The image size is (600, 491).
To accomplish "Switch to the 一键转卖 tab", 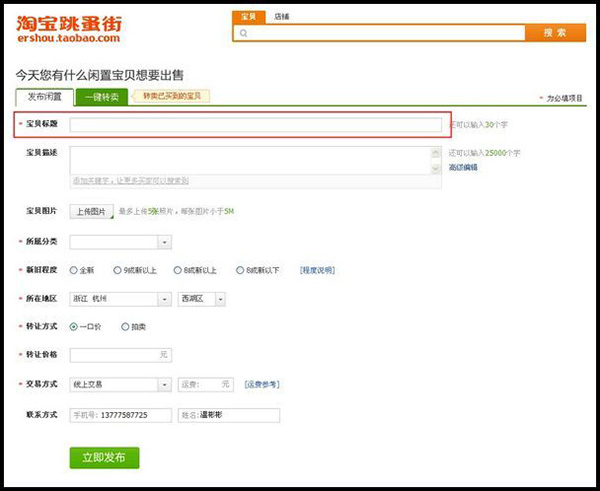I will 102,97.
